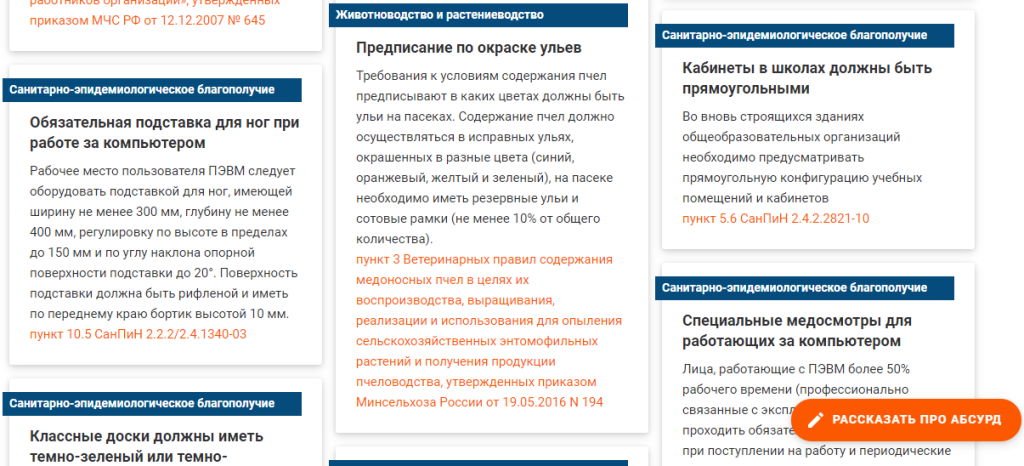Screen dimensions: 1024x466
Task: Click the category tag above 'Кабинеты в школах'
Action: (793, 35)
